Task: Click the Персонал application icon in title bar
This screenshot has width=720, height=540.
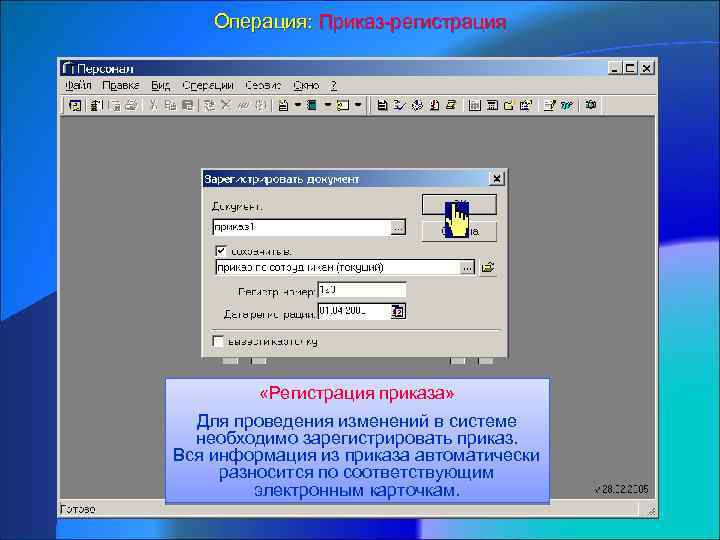Action: click(x=68, y=68)
